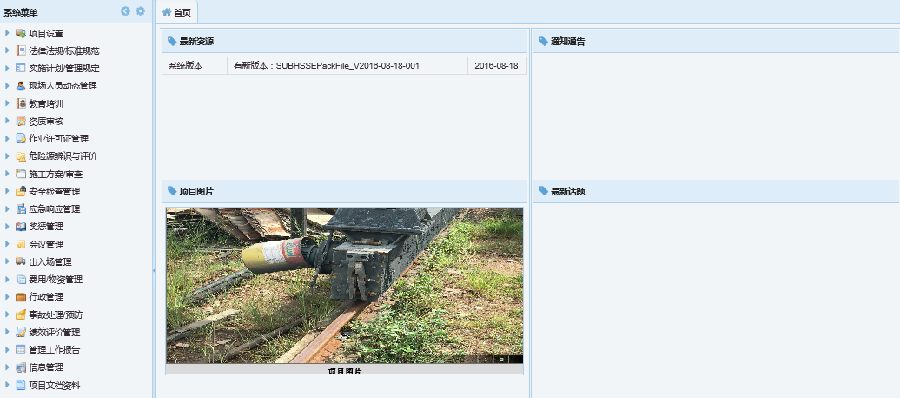Click the tag icon beside 通知通告
The image size is (900, 398).
click(x=543, y=41)
